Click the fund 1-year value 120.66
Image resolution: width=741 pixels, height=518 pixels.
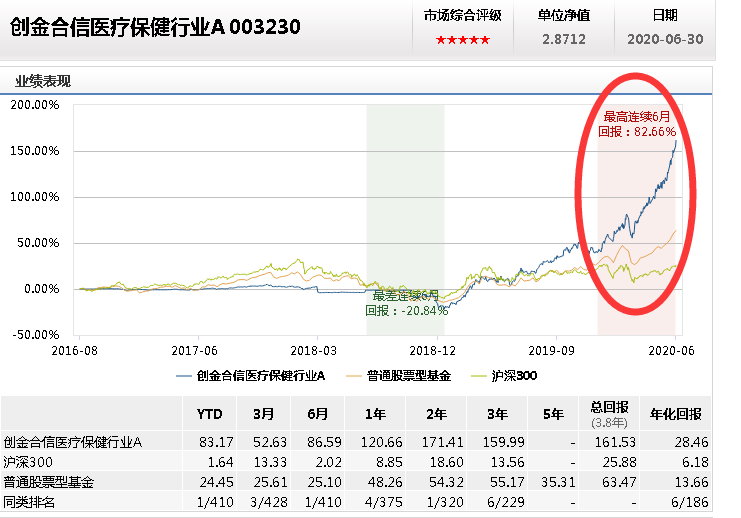[x=381, y=442]
